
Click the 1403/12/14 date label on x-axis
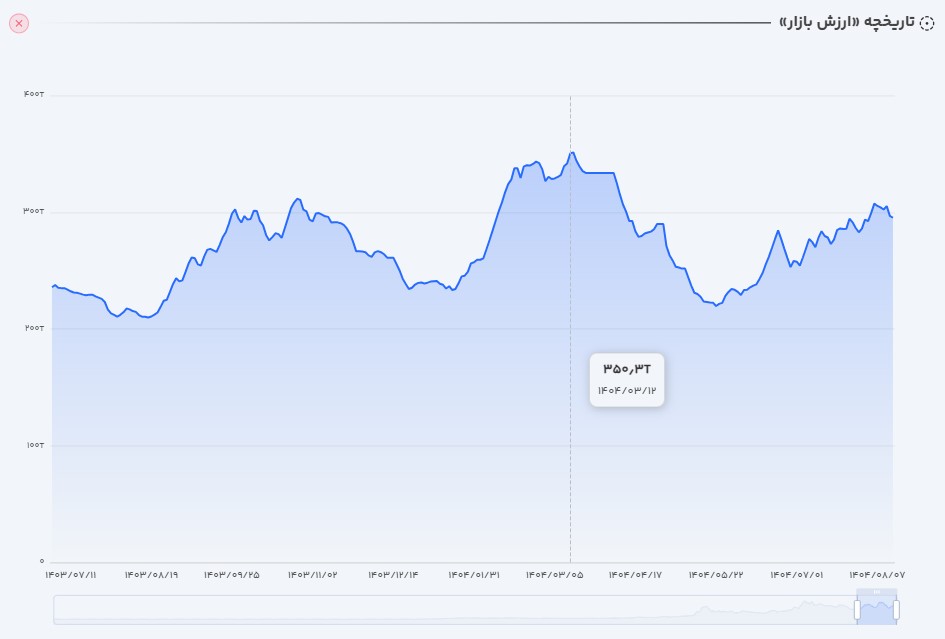tap(393, 575)
